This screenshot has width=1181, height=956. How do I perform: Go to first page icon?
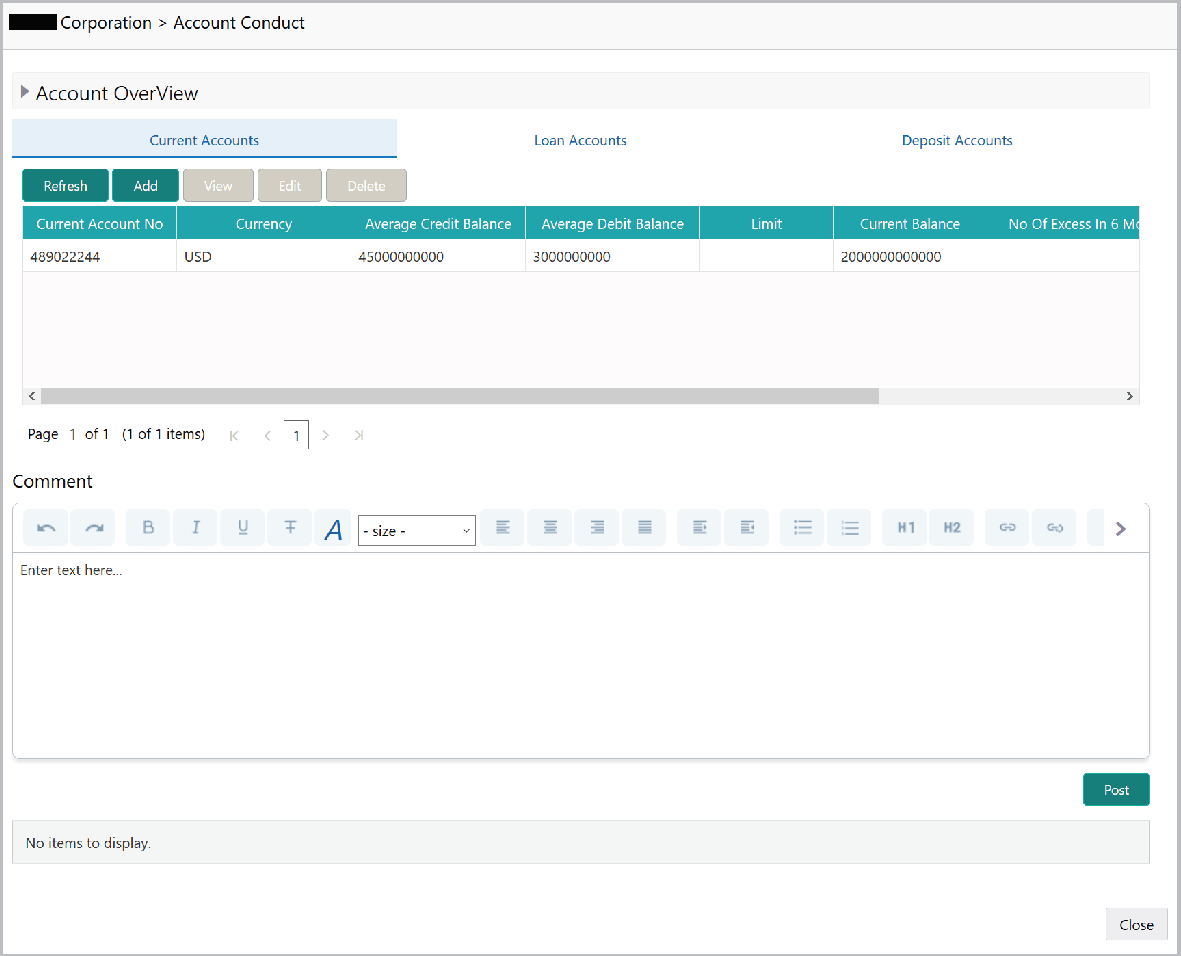[x=233, y=435]
